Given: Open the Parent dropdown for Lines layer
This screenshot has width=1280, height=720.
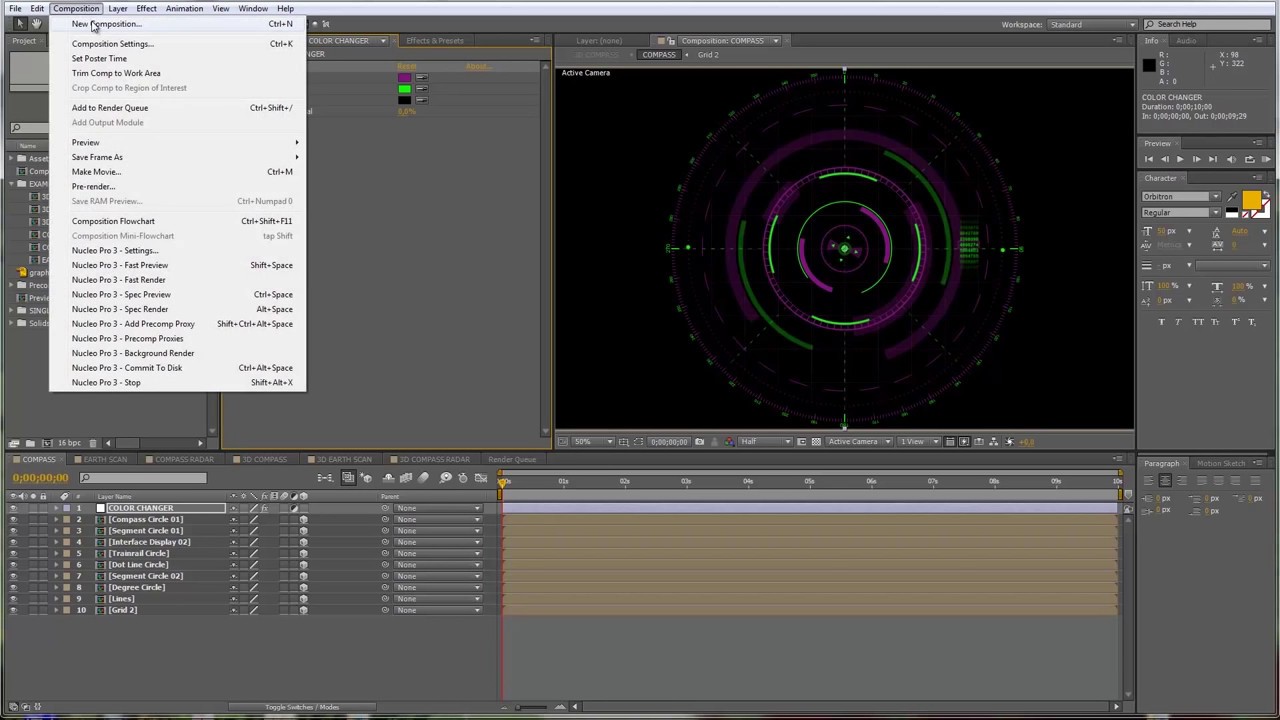Looking at the screenshot, I should (x=438, y=599).
